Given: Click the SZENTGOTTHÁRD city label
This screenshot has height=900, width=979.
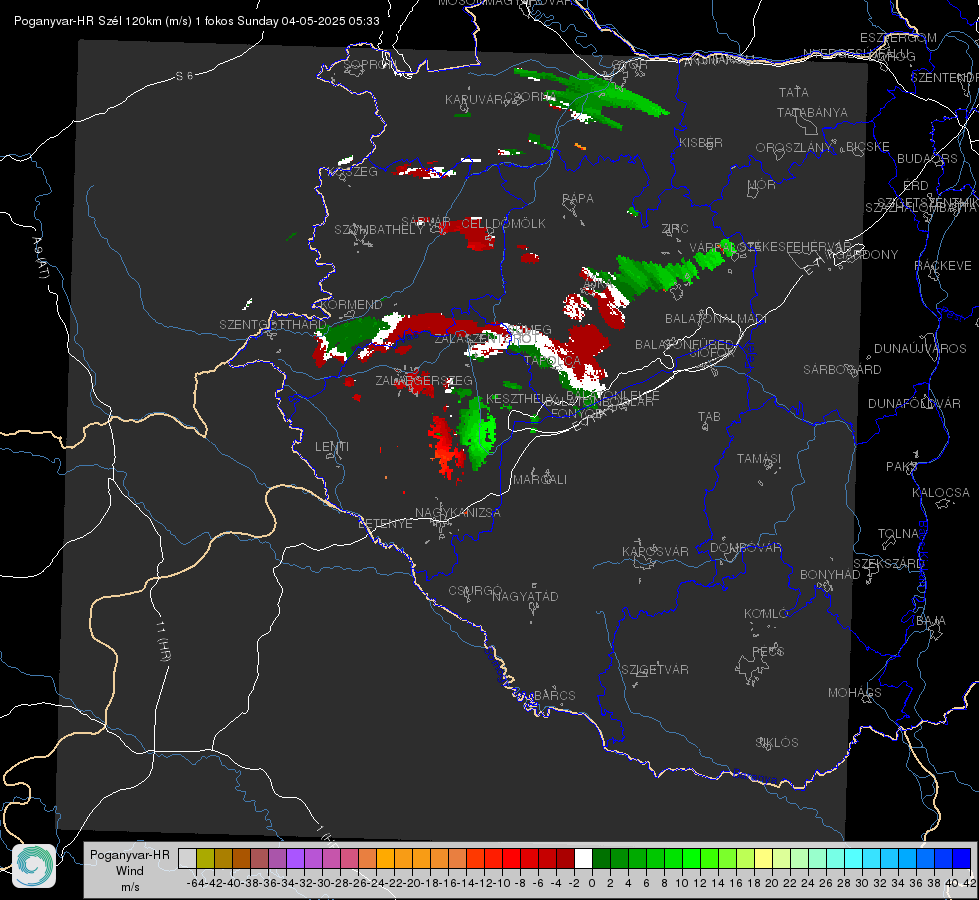Looking at the screenshot, I should [273, 325].
